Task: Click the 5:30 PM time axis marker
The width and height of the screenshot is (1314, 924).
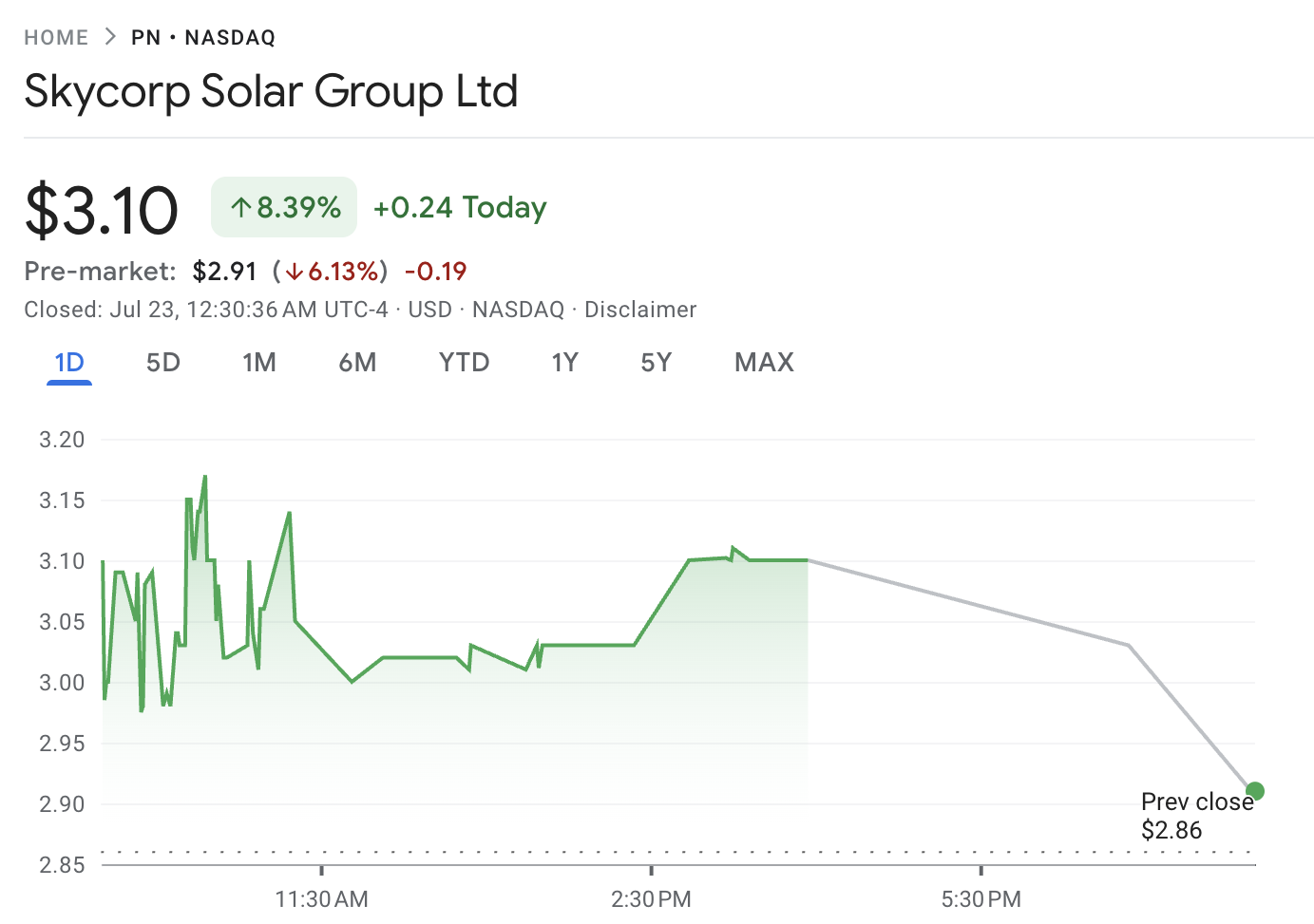Action: tap(981, 898)
